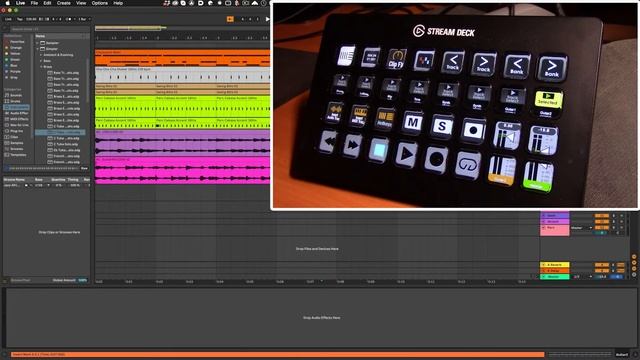The image size is (640, 360).
Task: Click previous Track key on Stream Deck
Action: (x=453, y=62)
